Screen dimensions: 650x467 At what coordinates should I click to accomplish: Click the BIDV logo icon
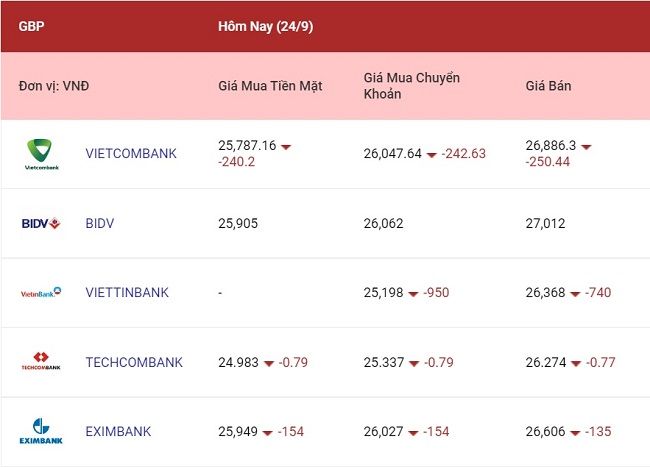41,224
